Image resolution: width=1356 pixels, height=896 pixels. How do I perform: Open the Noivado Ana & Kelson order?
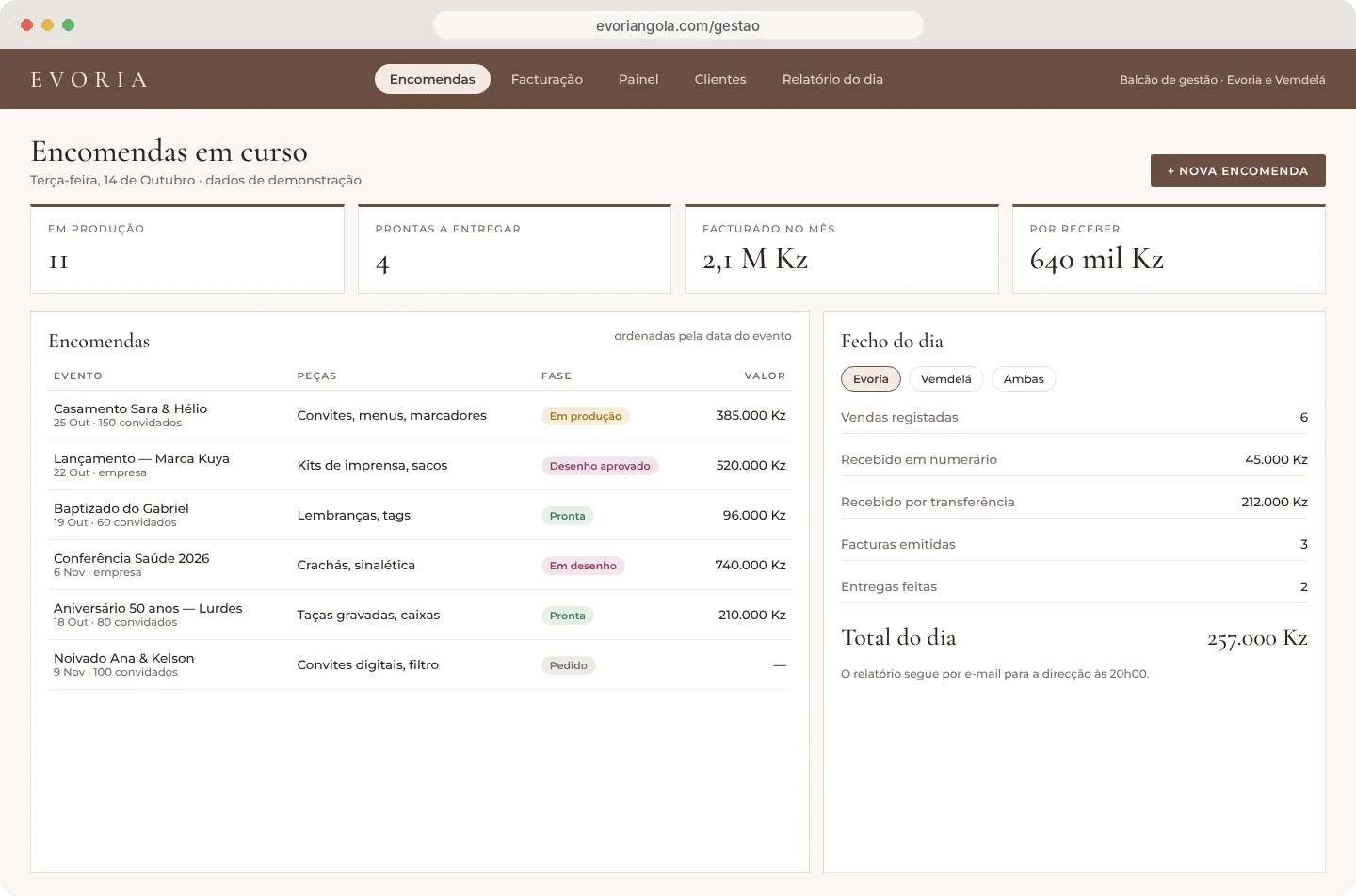pyautogui.click(x=420, y=664)
